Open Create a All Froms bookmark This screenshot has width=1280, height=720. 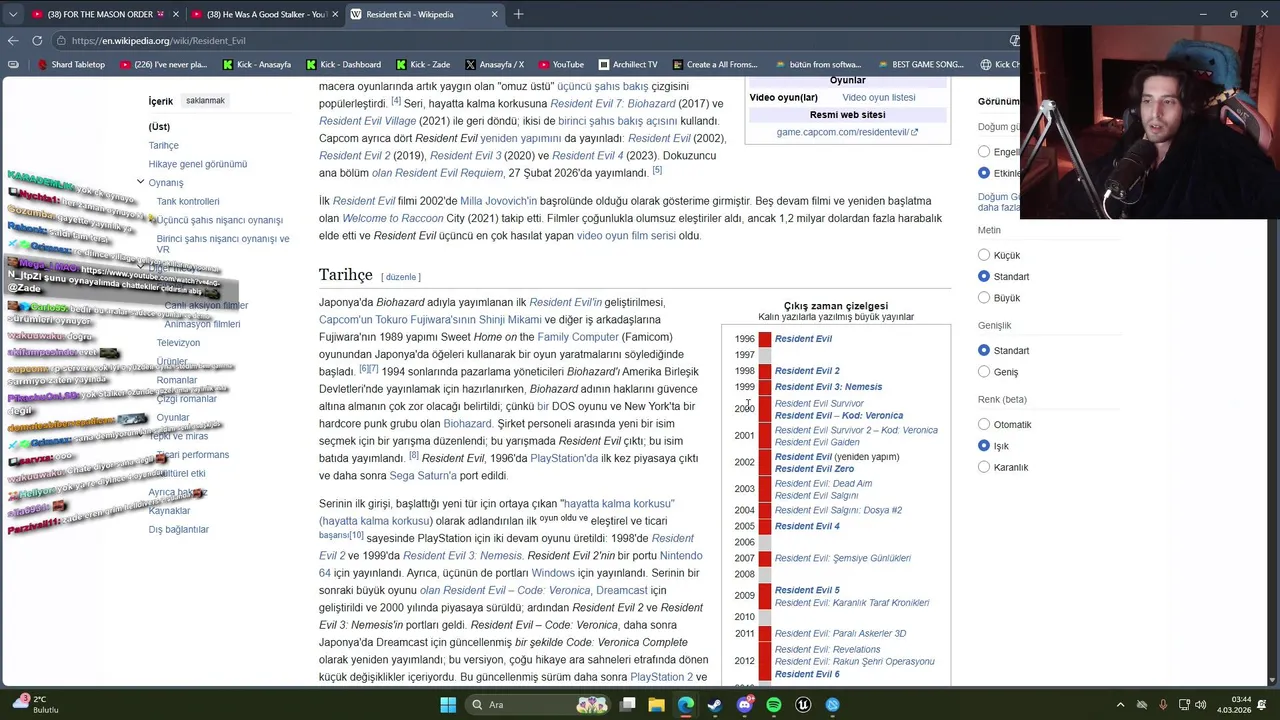pyautogui.click(x=714, y=64)
